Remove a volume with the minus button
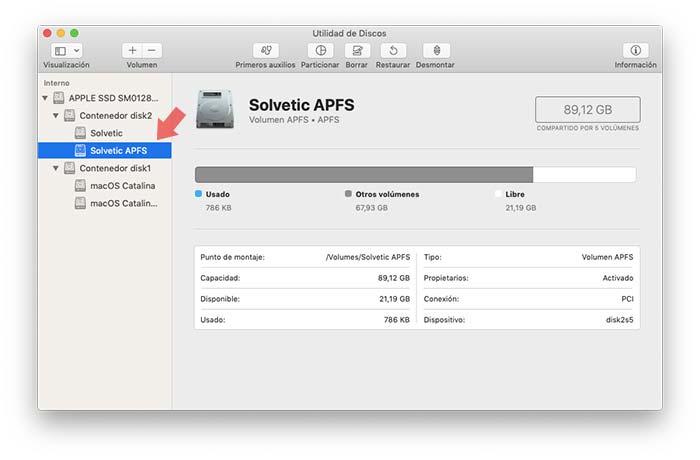Viewport: 700px width, 460px height. pos(152,50)
